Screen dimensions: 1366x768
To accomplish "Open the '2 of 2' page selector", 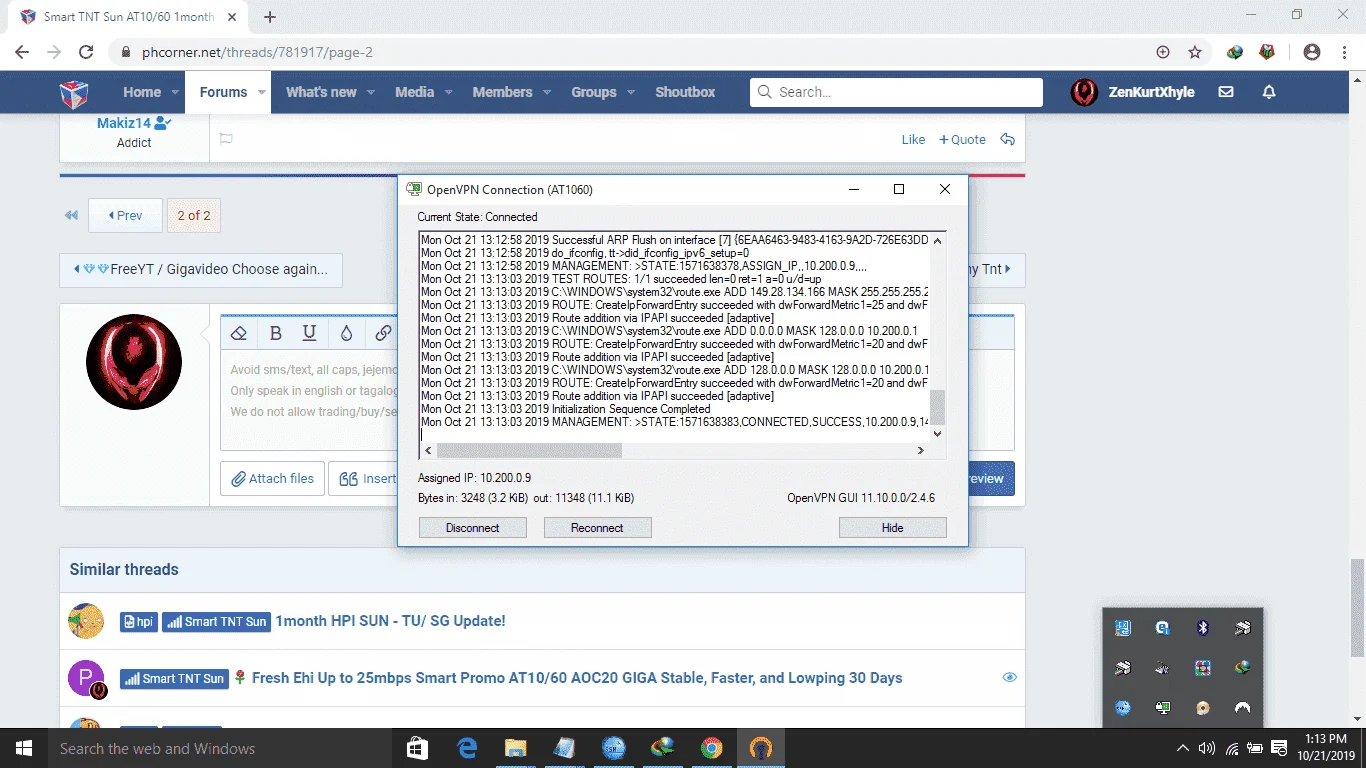I will click(x=194, y=215).
